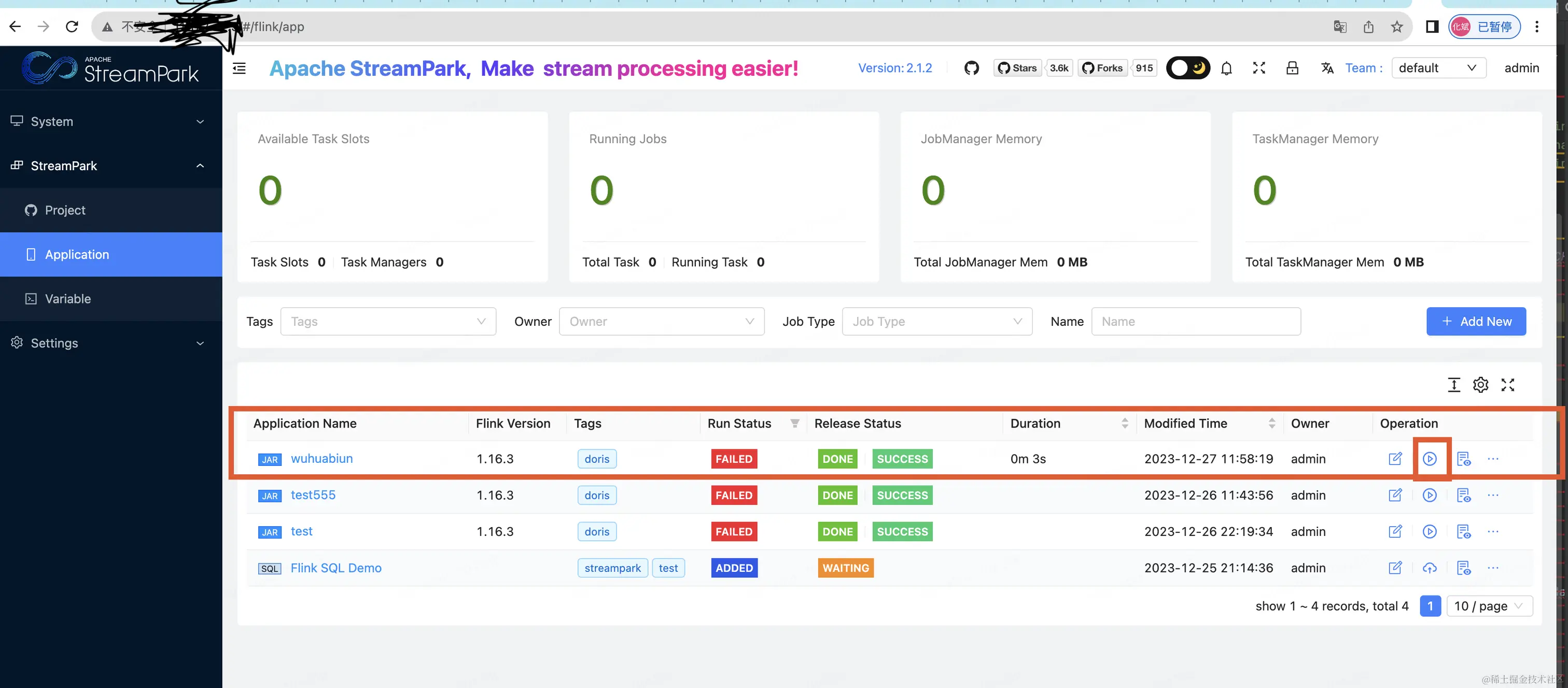Open the wuhuabiun application link

coord(321,459)
